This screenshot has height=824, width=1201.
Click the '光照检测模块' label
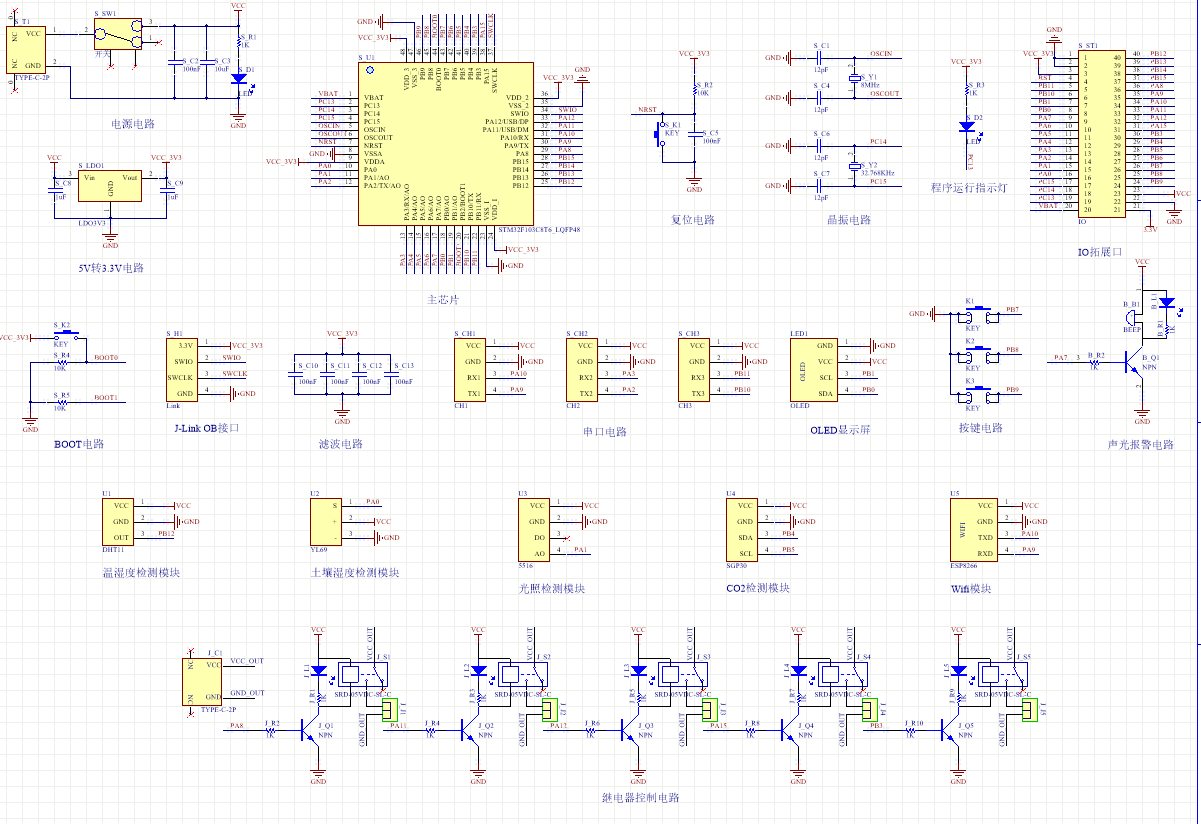point(552,589)
